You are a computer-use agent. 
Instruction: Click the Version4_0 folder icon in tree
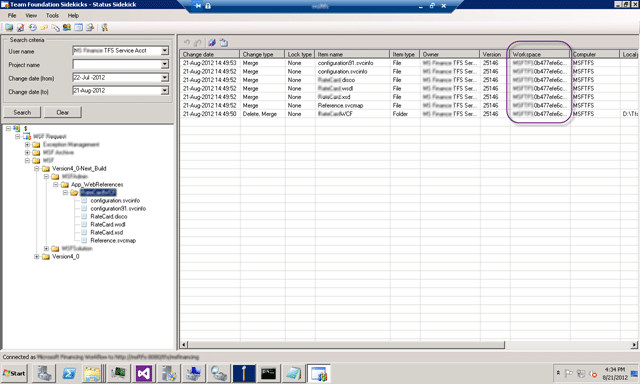[46, 257]
